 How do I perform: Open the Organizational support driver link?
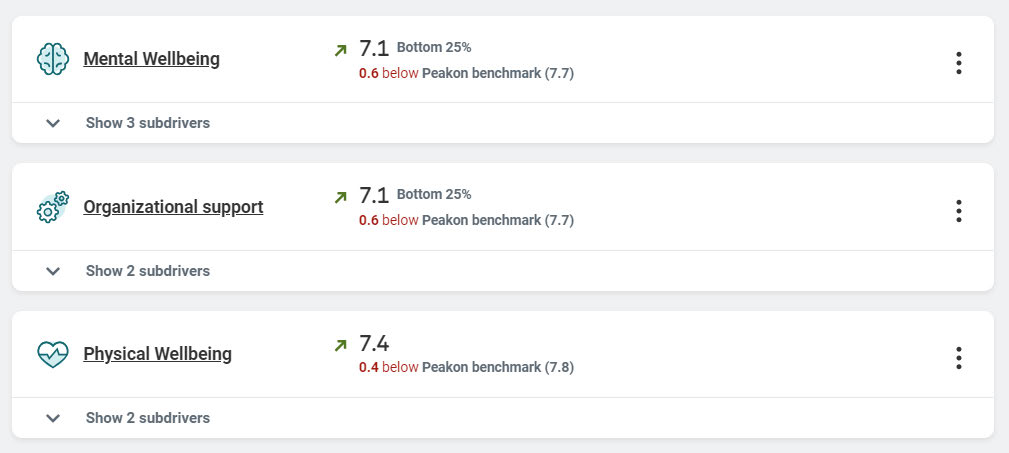173,207
